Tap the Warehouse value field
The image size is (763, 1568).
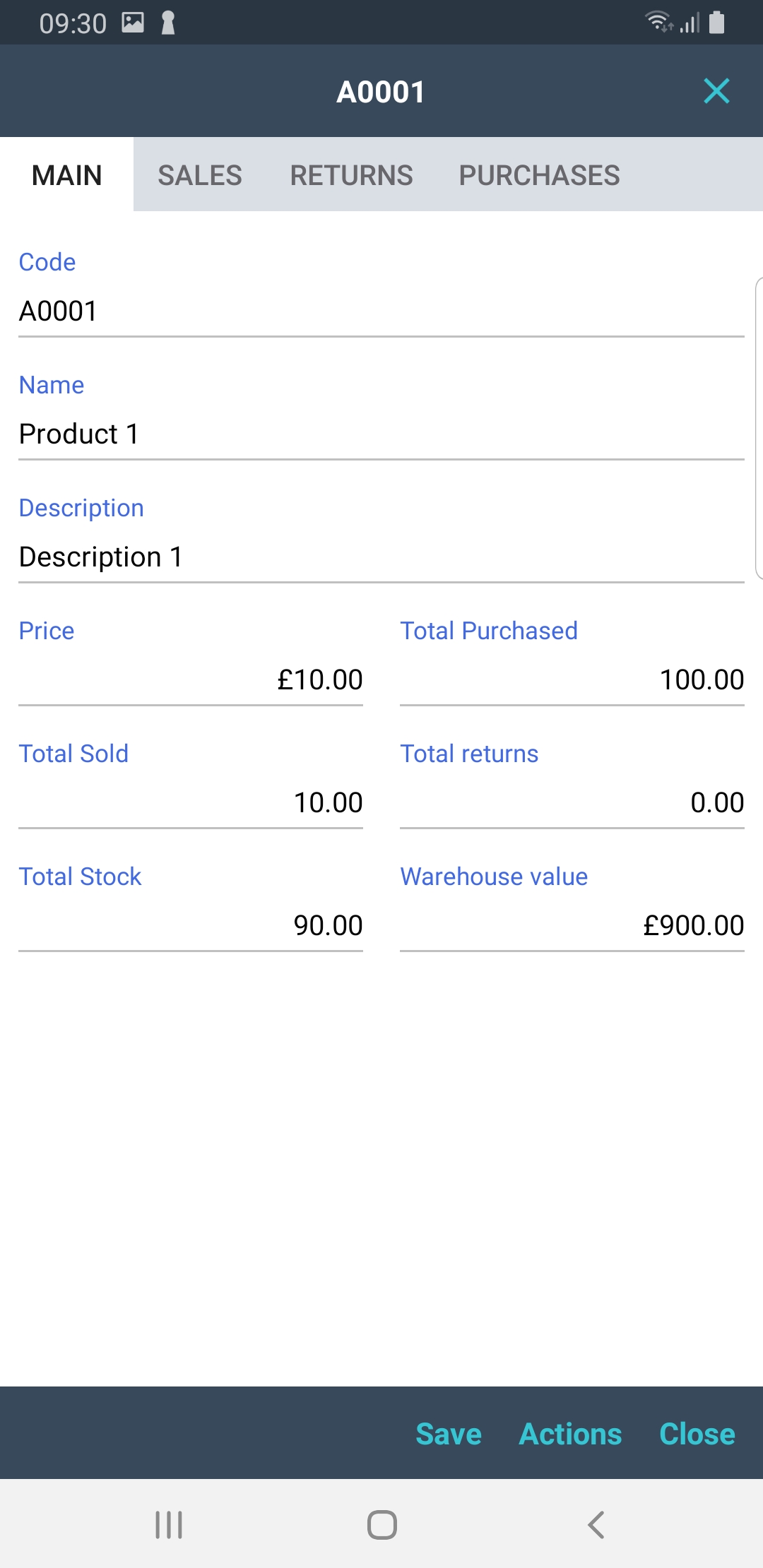(x=572, y=926)
